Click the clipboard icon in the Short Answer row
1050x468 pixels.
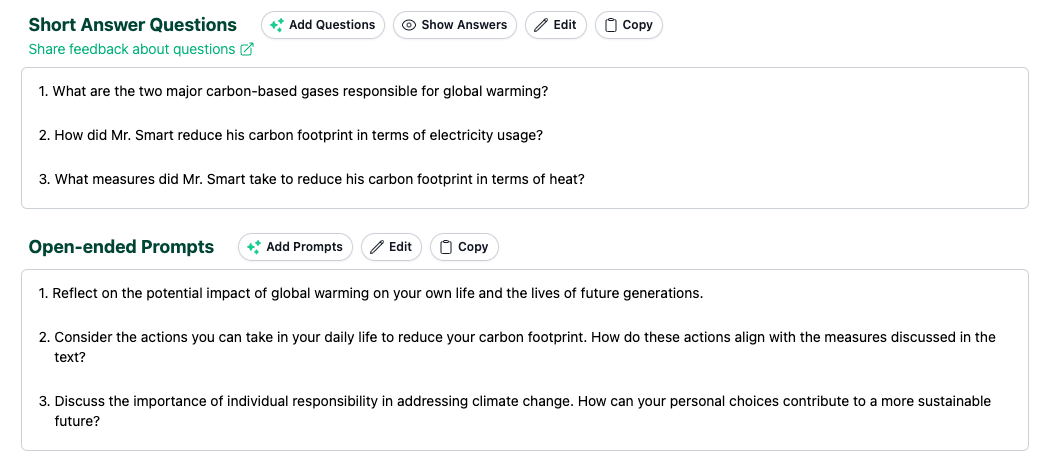point(610,25)
